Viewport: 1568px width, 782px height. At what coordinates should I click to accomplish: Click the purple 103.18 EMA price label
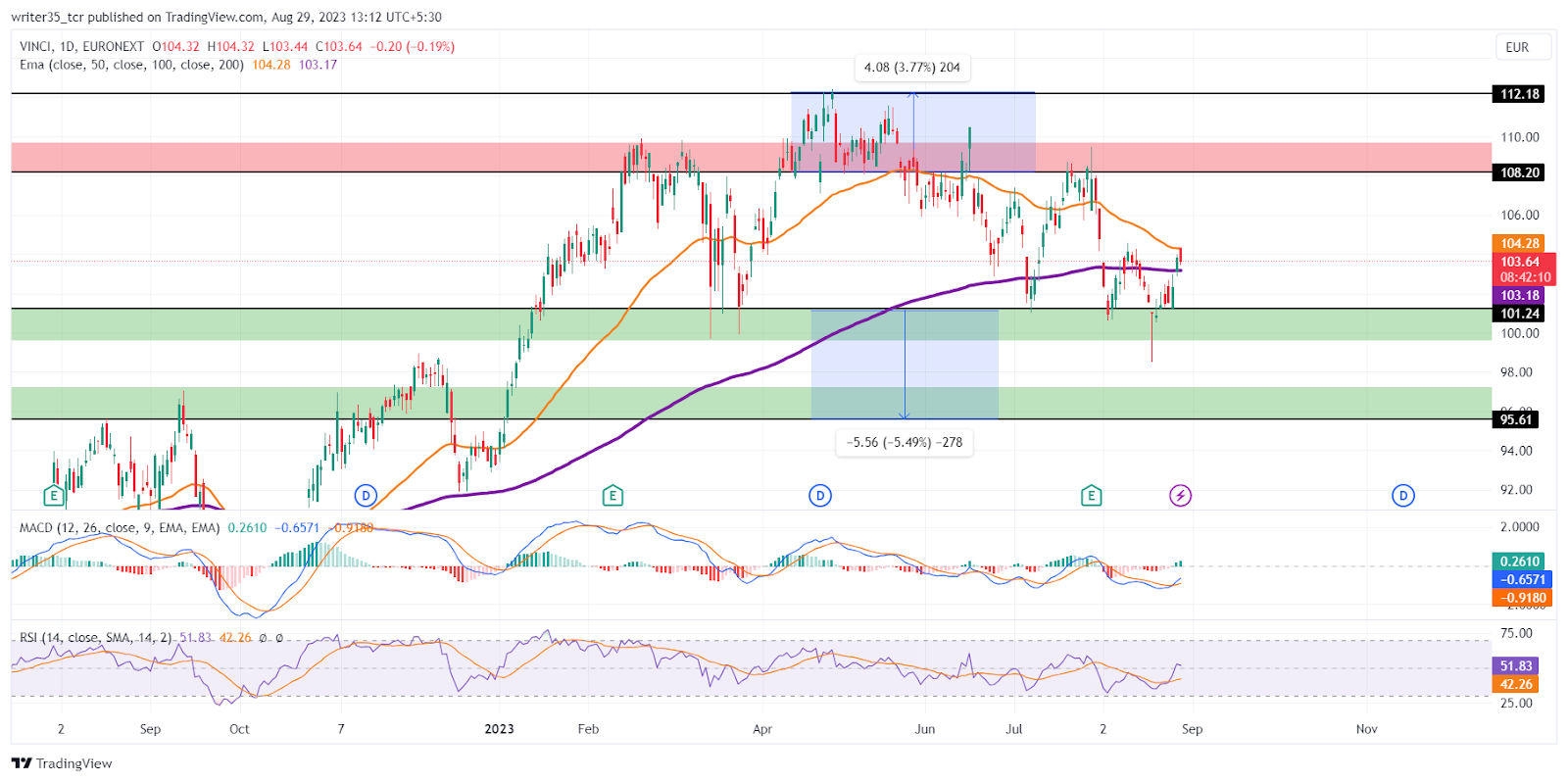(x=1519, y=295)
